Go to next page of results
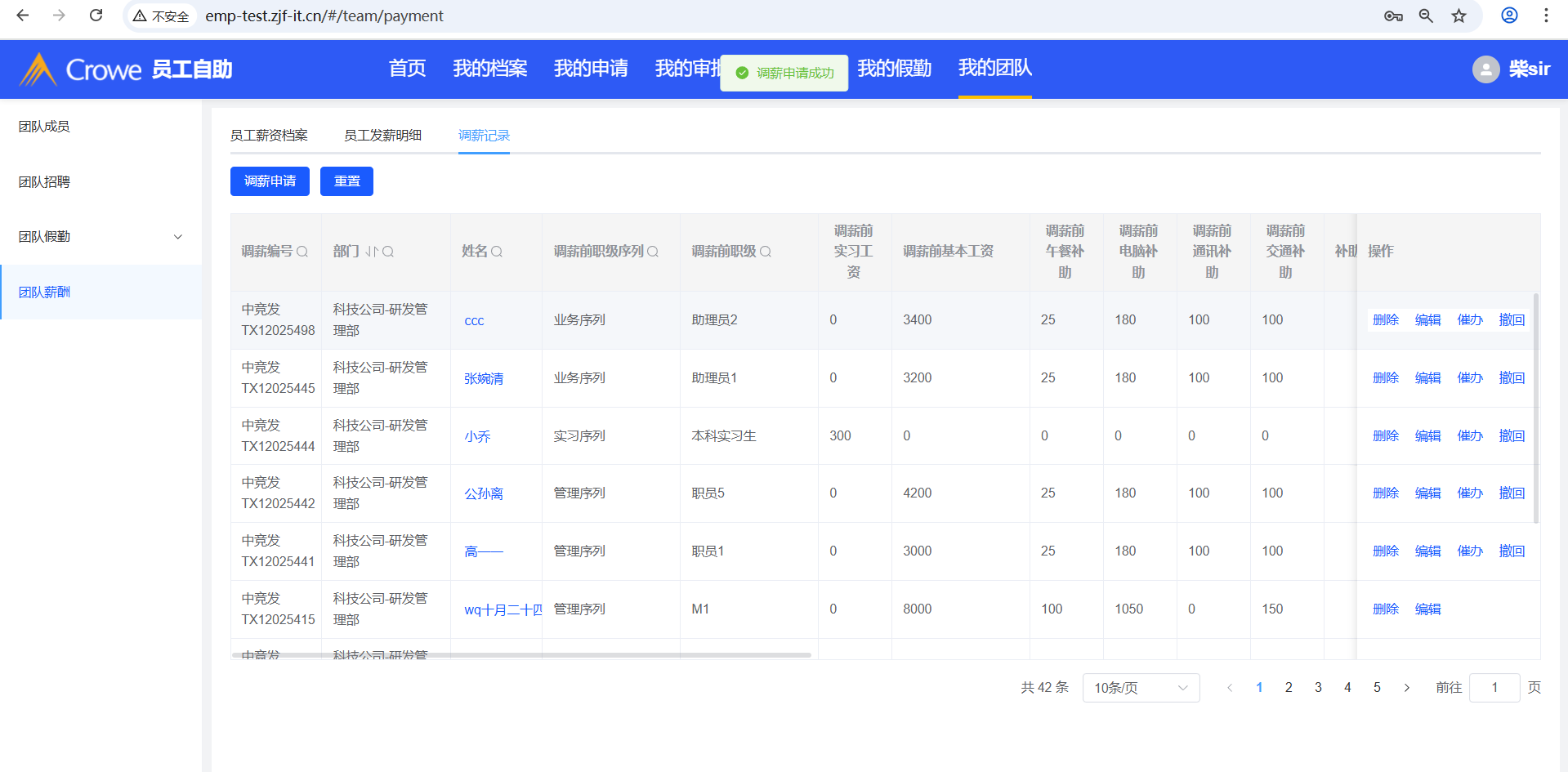Viewport: 1568px width, 772px height. click(1406, 688)
